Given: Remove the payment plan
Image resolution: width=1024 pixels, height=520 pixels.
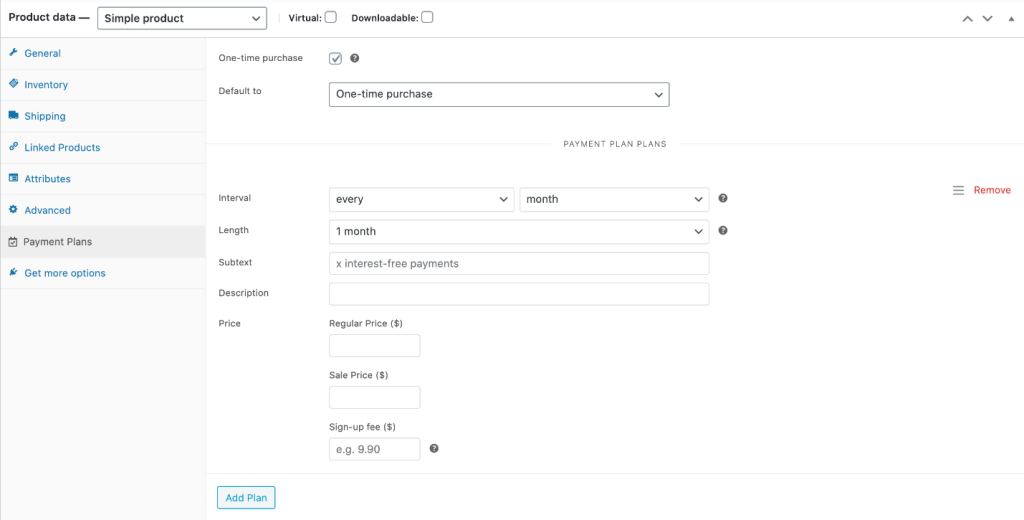Looking at the screenshot, I should click(x=992, y=190).
